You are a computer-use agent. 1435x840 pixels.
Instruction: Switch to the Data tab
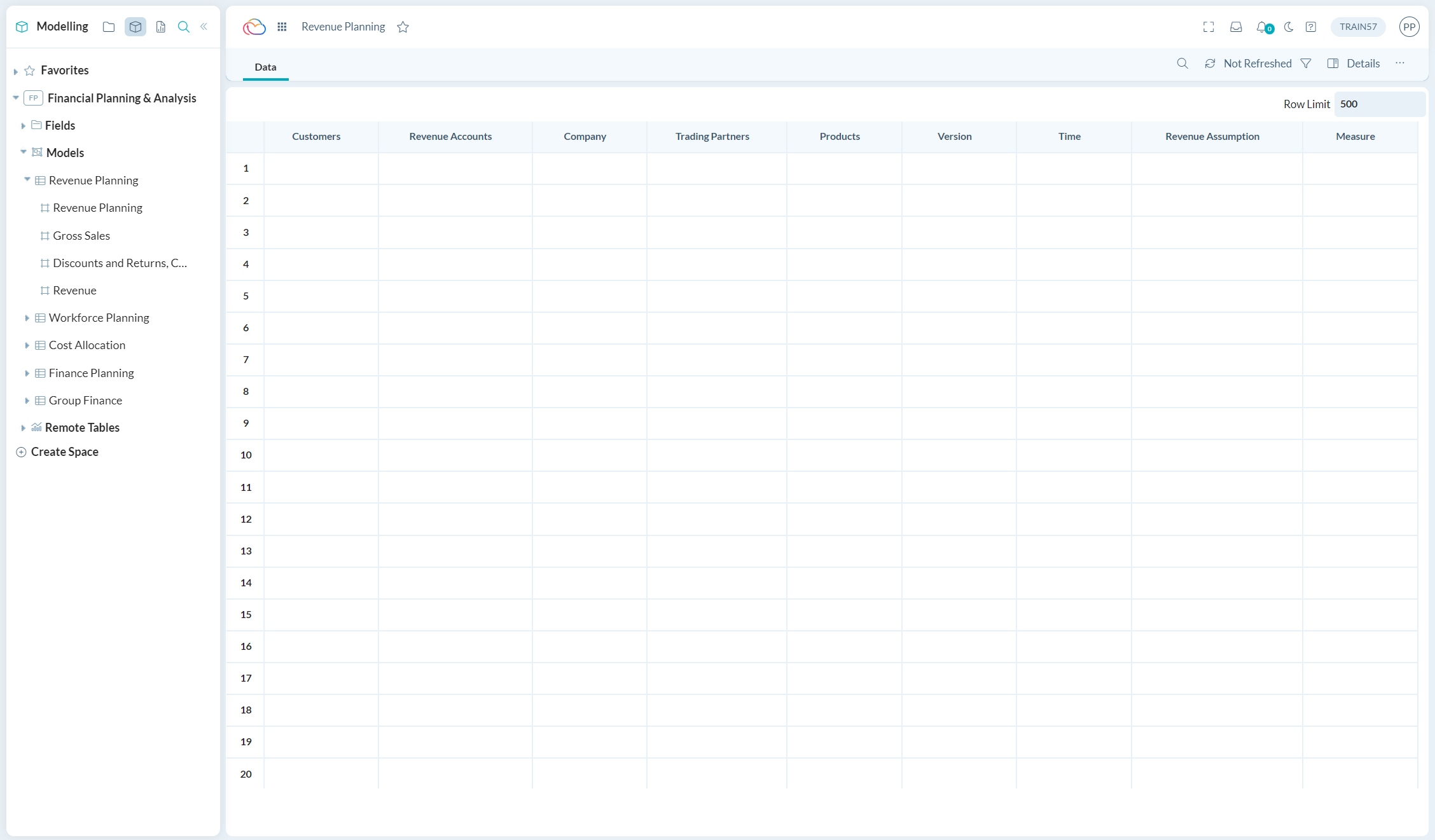(x=265, y=67)
